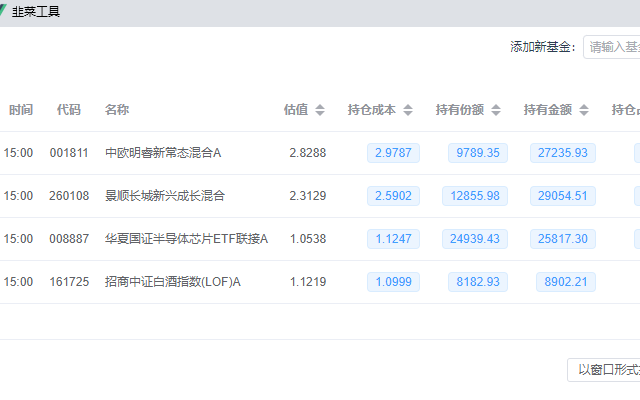Click estimate value 2.8288
The height and width of the screenshot is (400, 640).
pyautogui.click(x=308, y=153)
